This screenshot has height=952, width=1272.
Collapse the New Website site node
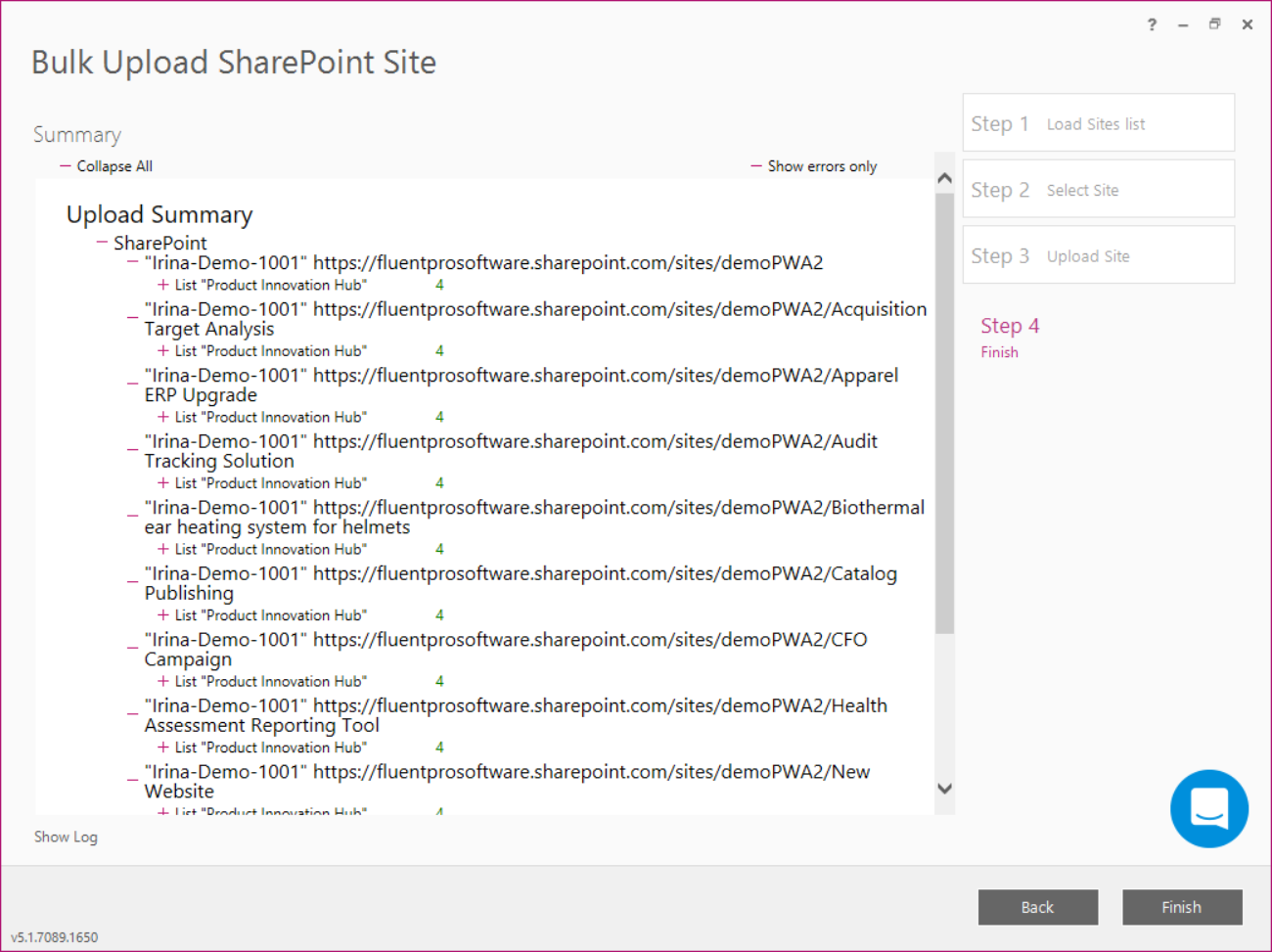pos(133,779)
